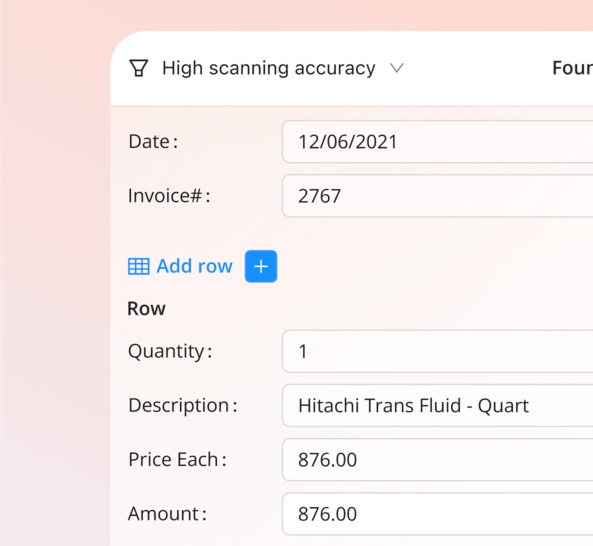The image size is (593, 546).
Task: Select the Quantity input field
Action: 438,351
